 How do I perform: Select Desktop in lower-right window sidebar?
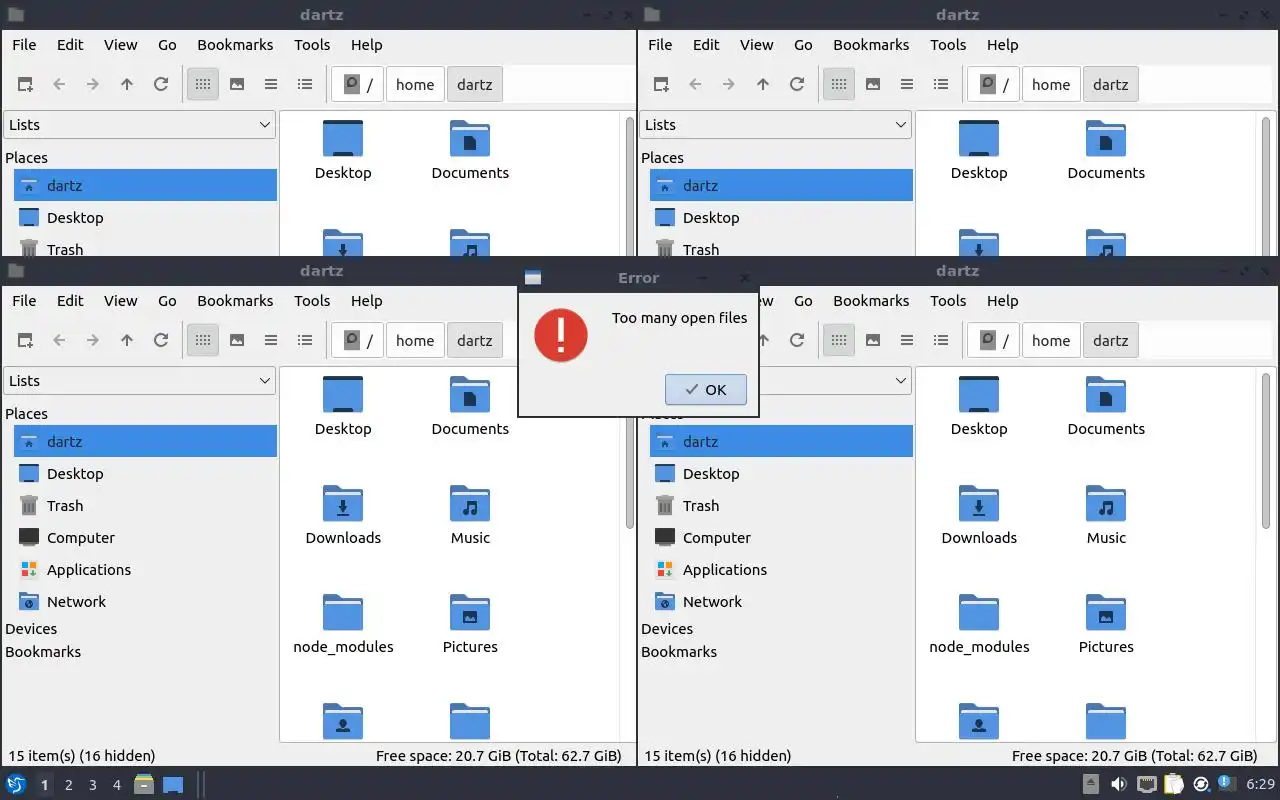click(781, 474)
